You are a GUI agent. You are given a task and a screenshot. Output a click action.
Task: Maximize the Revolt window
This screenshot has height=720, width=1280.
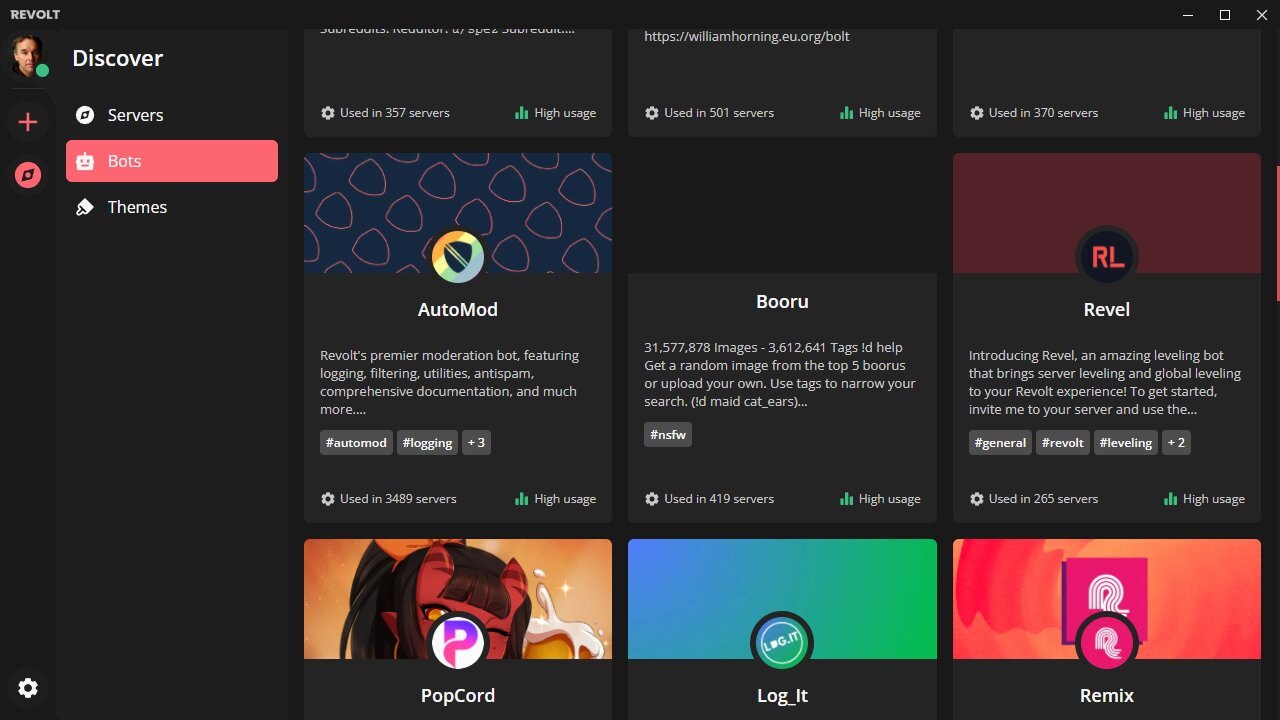(1224, 15)
